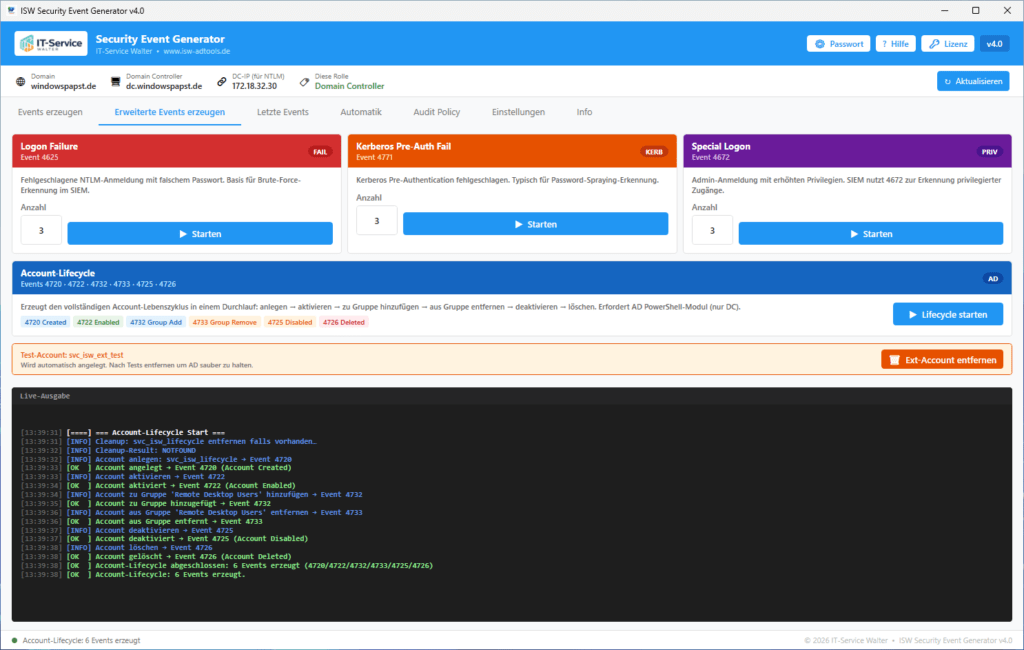Click the AD badge on Account-Lifecycle
This screenshot has width=1024, height=650.
[993, 278]
